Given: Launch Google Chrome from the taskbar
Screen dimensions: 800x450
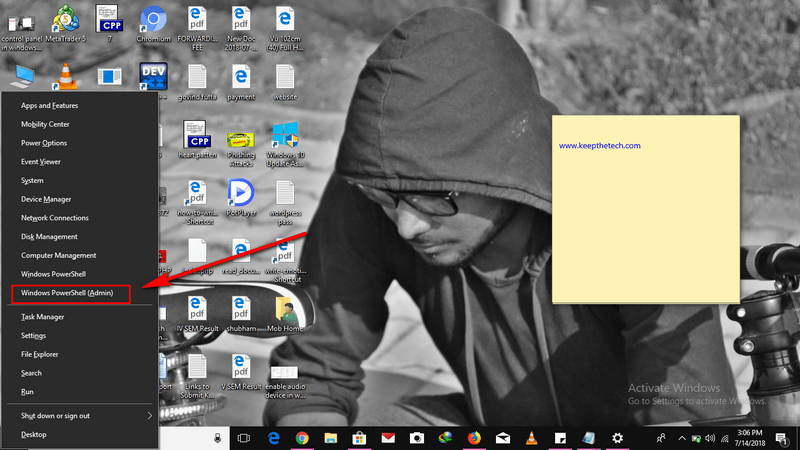Looking at the screenshot, I should coord(302,438).
